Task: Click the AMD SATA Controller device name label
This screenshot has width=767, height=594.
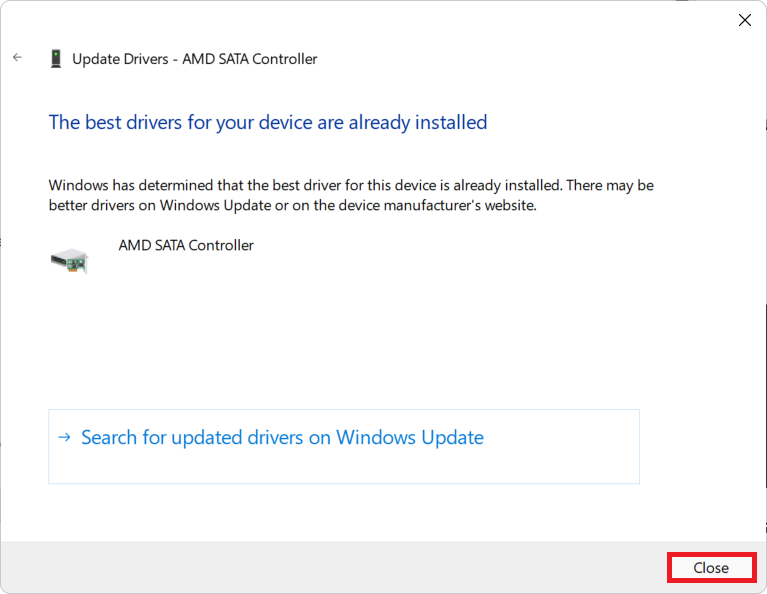Action: coord(186,245)
